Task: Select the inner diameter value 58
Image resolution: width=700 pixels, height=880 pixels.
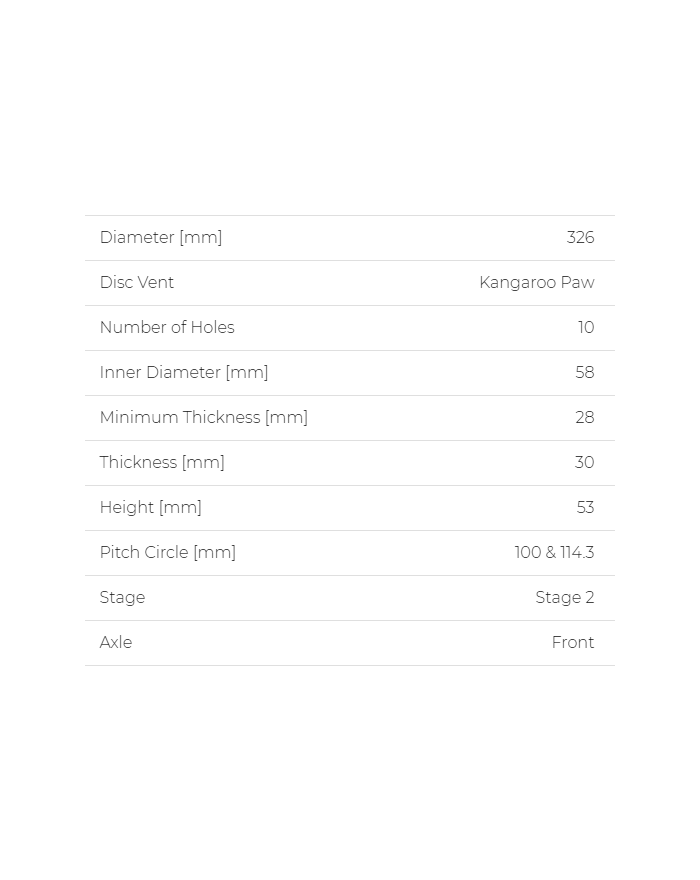Action: point(585,373)
